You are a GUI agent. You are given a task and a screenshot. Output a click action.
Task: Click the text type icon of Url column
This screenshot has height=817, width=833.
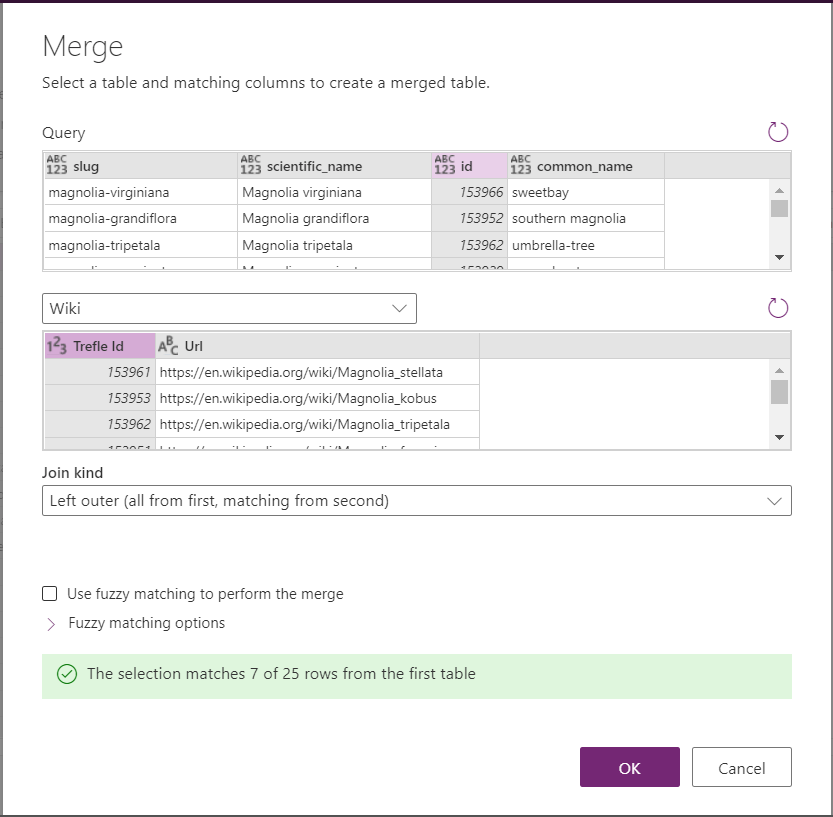coord(169,346)
